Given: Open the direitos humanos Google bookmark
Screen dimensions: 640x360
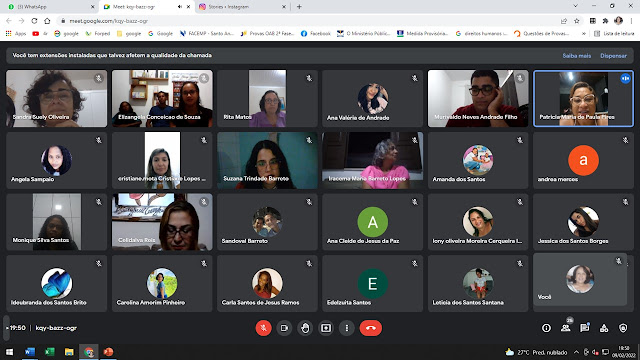Looking at the screenshot, I should pyautogui.click(x=481, y=33).
